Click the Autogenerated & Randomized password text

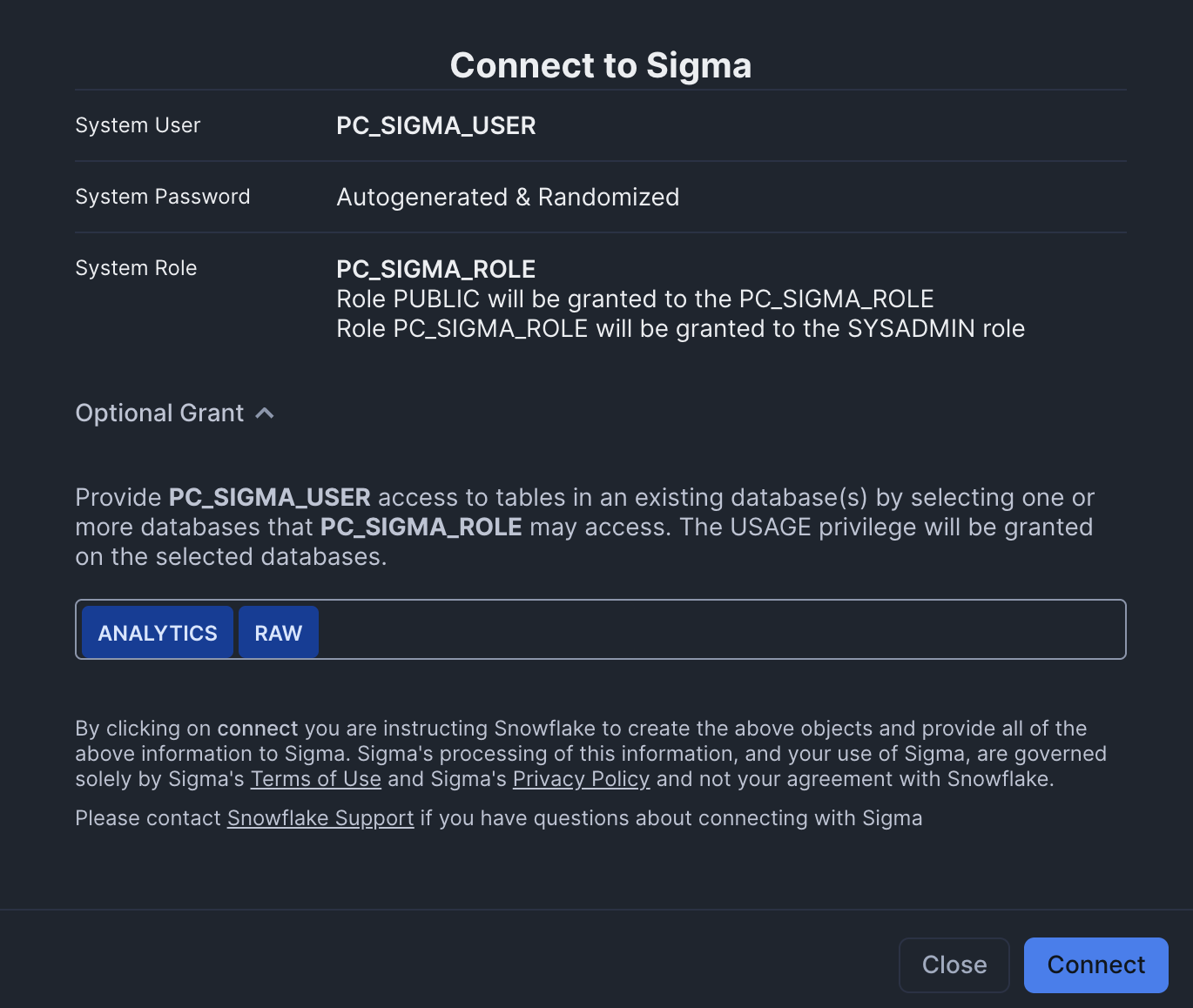[508, 198]
